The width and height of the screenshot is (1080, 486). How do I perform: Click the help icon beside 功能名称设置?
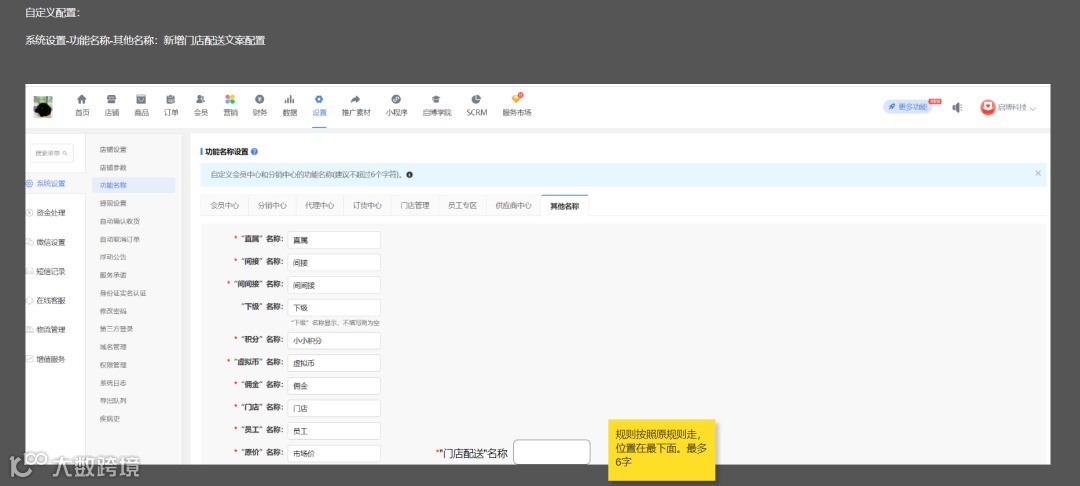(255, 151)
